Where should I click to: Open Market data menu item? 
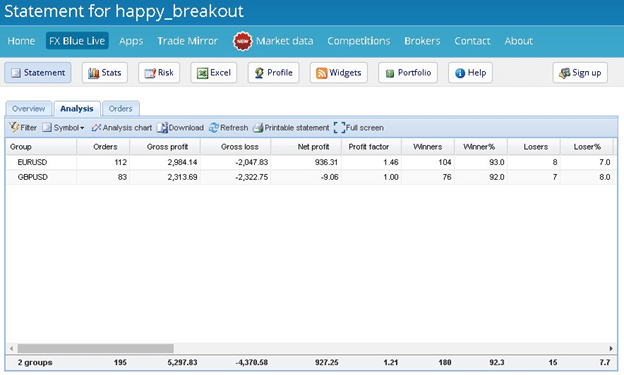(285, 41)
